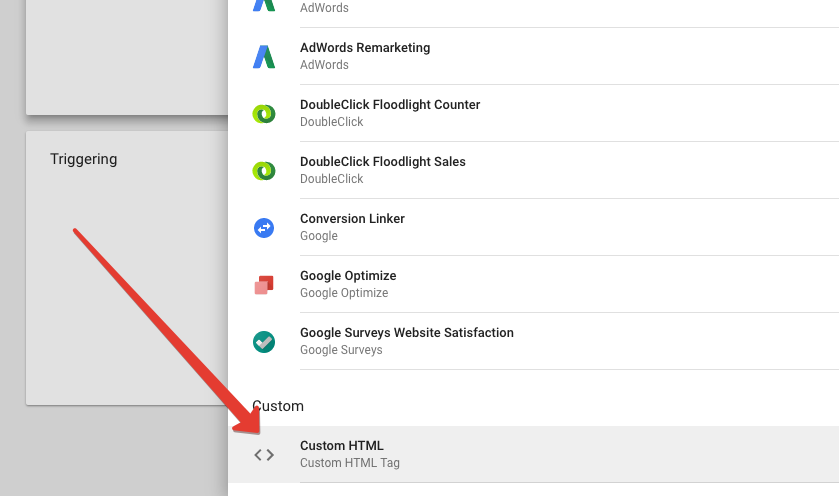Screen dimensions: 839x496
Task: Click the Google Surveys checkmark icon
Action: point(264,342)
